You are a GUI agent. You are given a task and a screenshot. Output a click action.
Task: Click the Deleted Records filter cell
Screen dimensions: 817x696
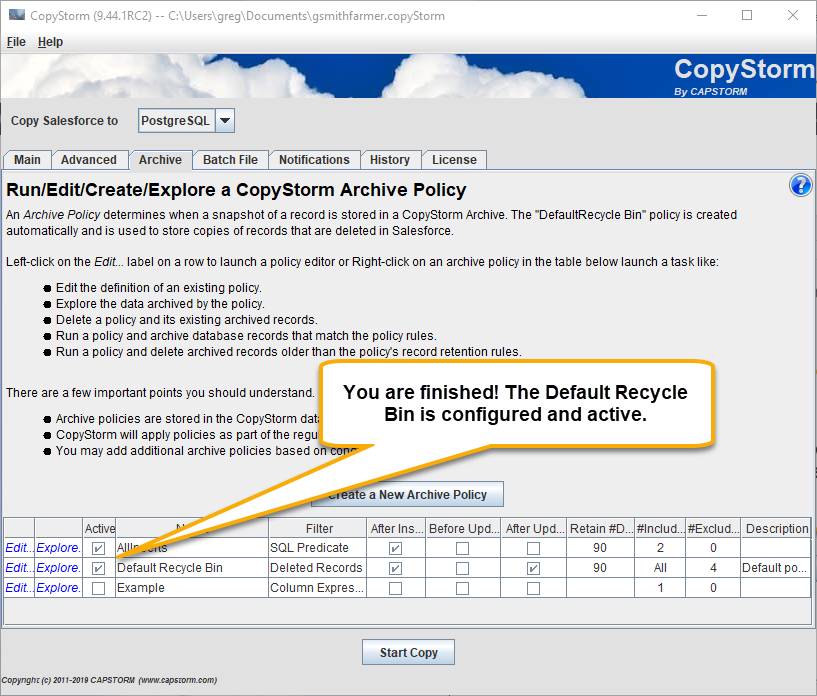tap(318, 568)
